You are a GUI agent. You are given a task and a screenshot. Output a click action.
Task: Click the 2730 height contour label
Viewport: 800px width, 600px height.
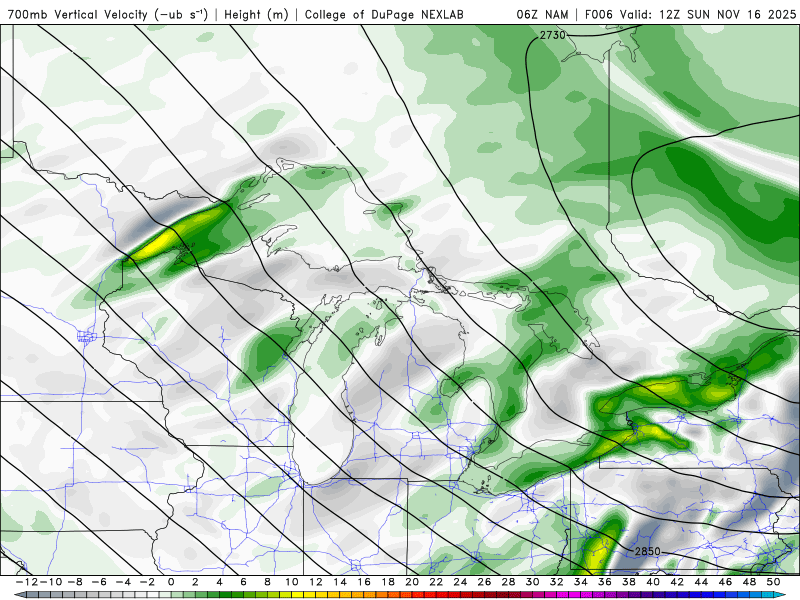[x=553, y=35]
